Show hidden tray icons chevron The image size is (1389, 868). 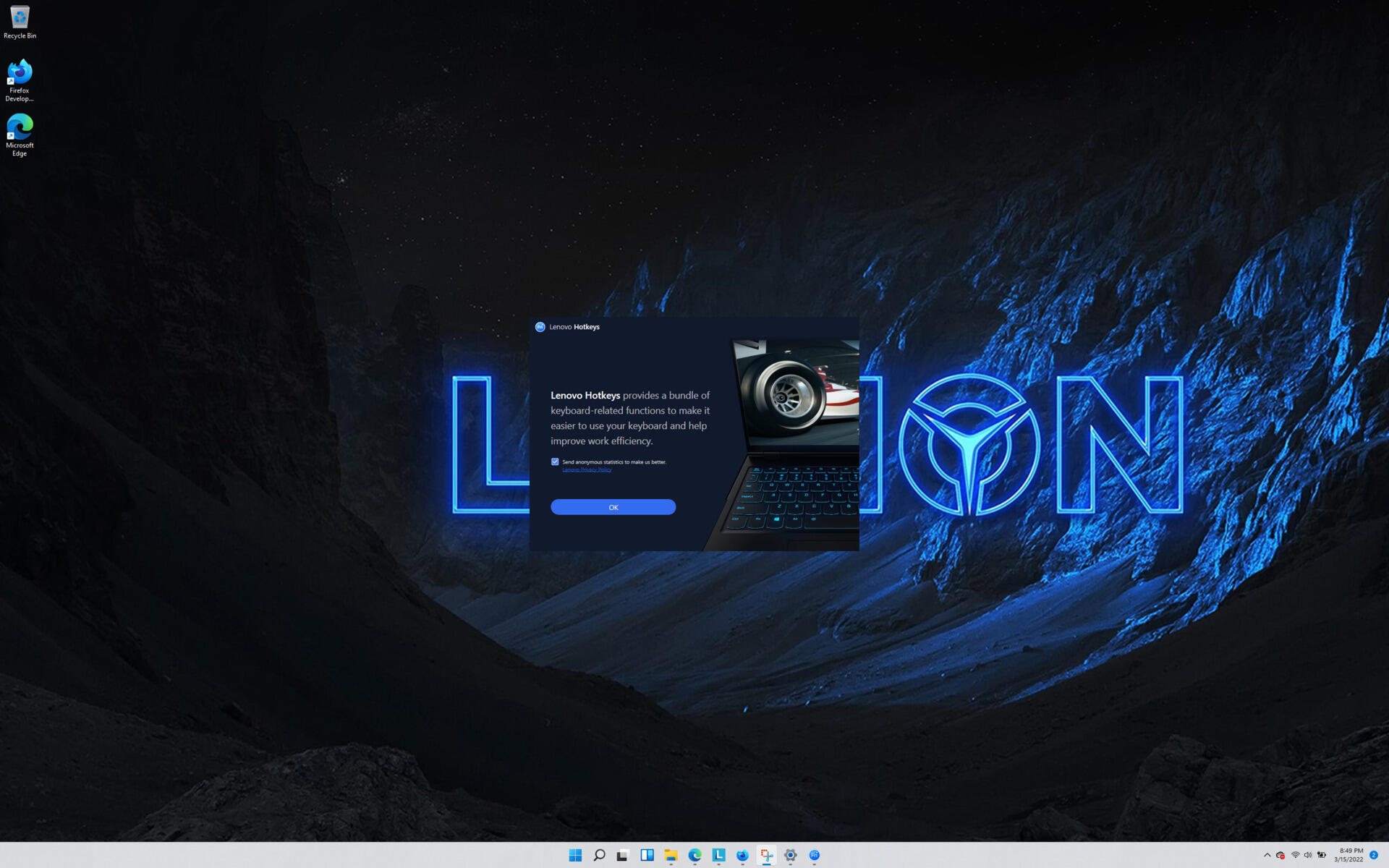(x=1267, y=855)
